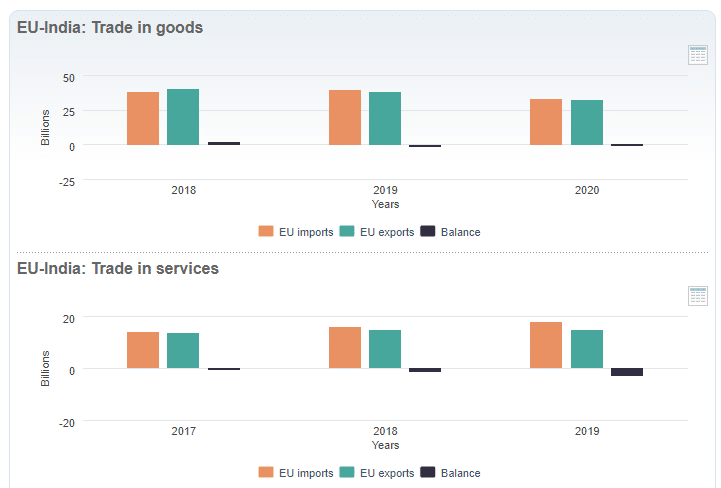This screenshot has width=721, height=488.
Task: Select 2018 EU imports bar in goods chart
Action: (143, 119)
